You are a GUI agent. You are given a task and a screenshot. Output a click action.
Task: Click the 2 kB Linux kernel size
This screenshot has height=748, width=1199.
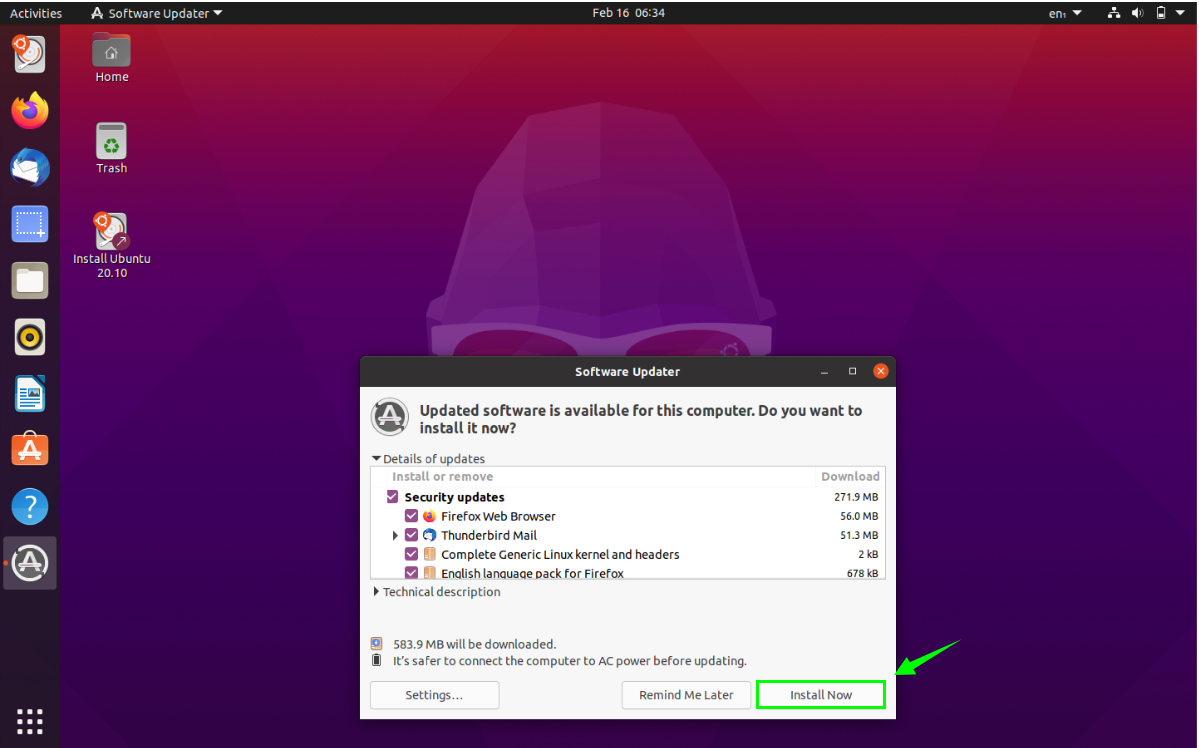click(x=869, y=554)
